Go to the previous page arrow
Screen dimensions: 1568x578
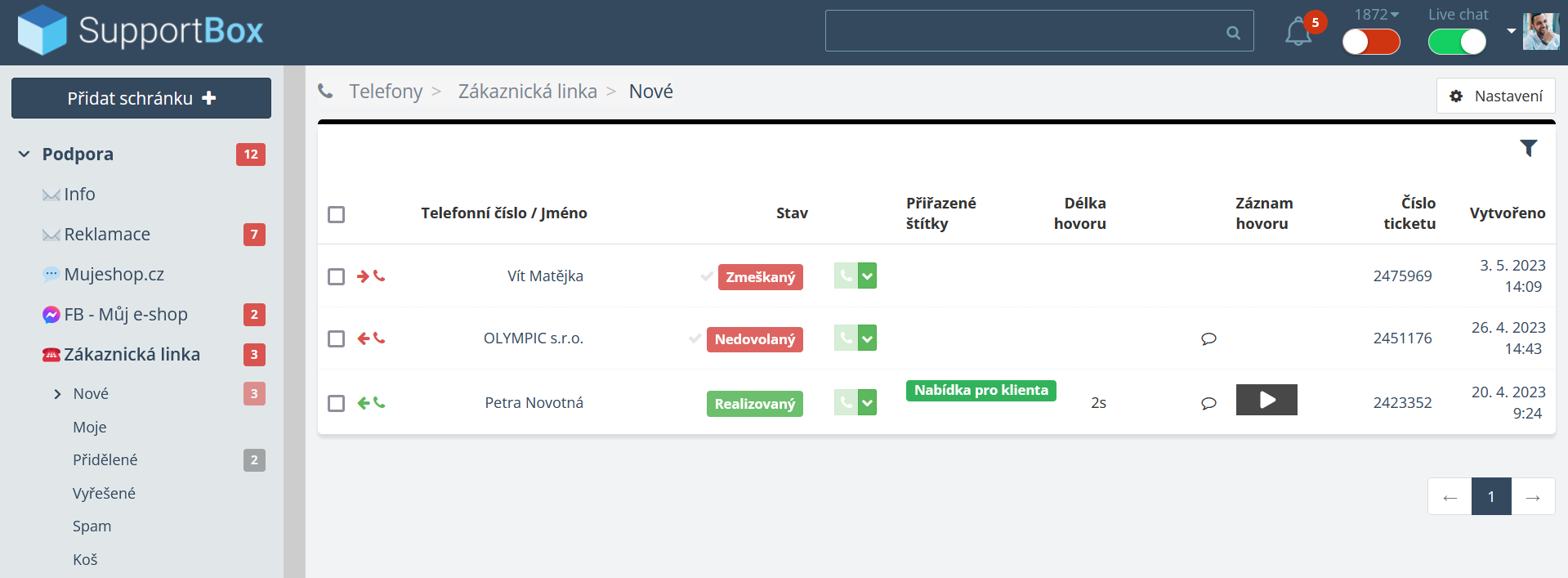click(x=1450, y=496)
